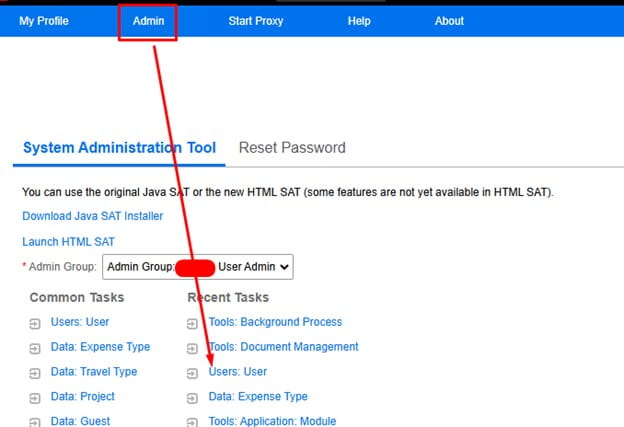
Task: Click arrow icon beside Data: Expense Type in Common Tasks
Action: (x=35, y=348)
